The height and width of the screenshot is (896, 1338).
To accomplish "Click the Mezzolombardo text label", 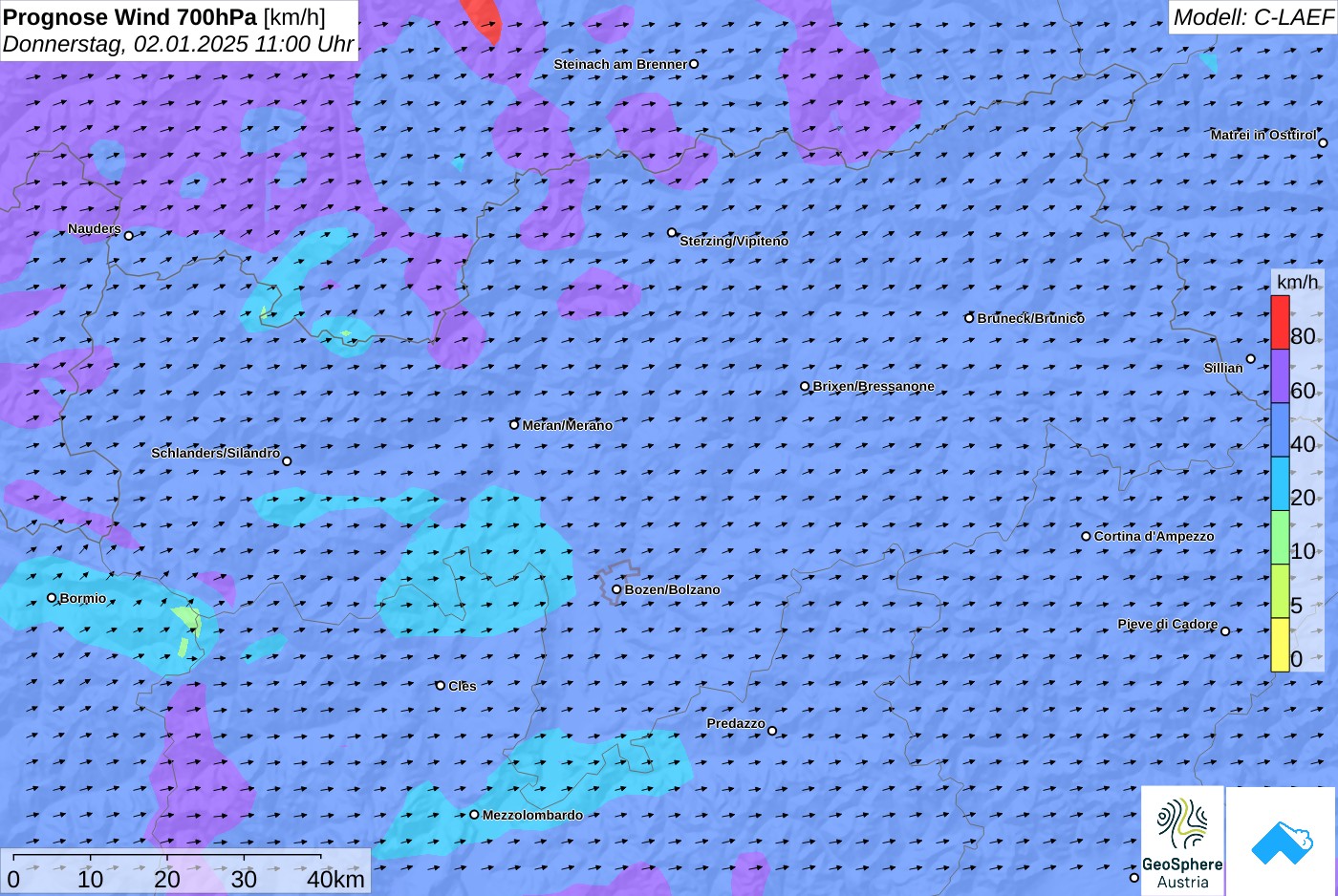I will point(532,816).
